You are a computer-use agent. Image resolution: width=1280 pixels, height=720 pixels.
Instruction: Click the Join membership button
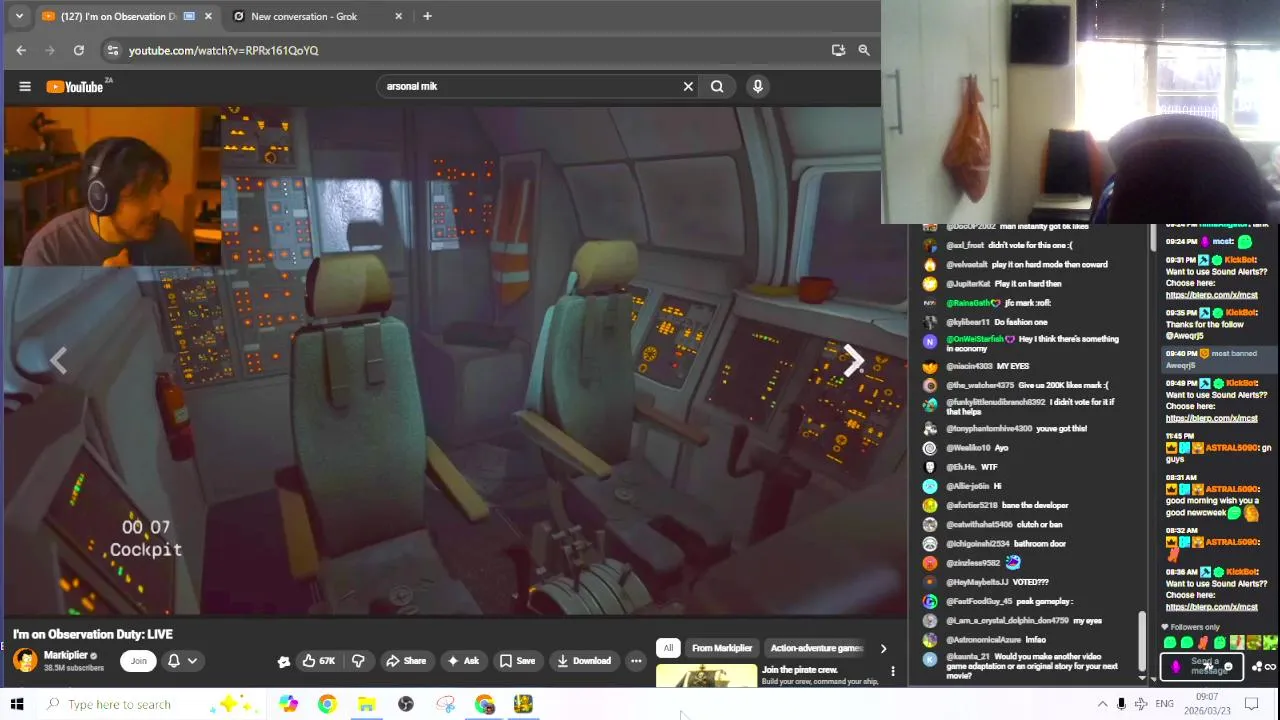[x=139, y=661]
